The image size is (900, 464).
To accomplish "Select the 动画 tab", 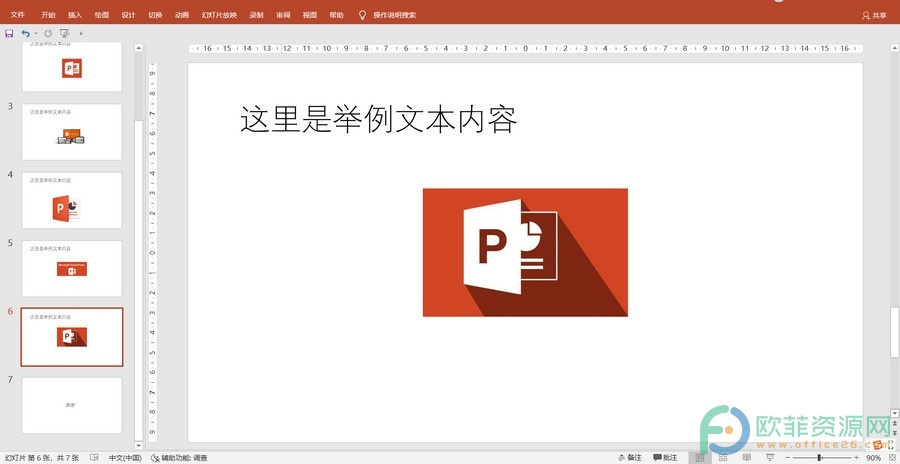I will (182, 16).
